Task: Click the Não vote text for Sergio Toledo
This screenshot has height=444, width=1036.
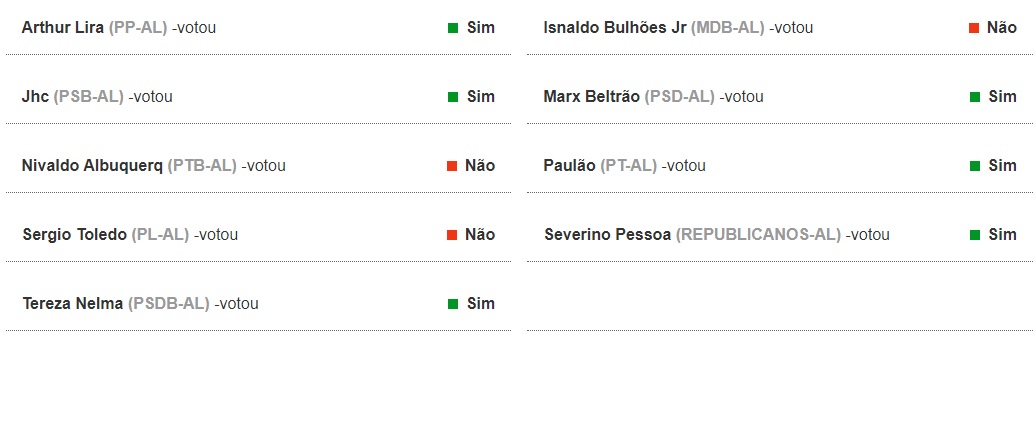Action: [x=480, y=235]
